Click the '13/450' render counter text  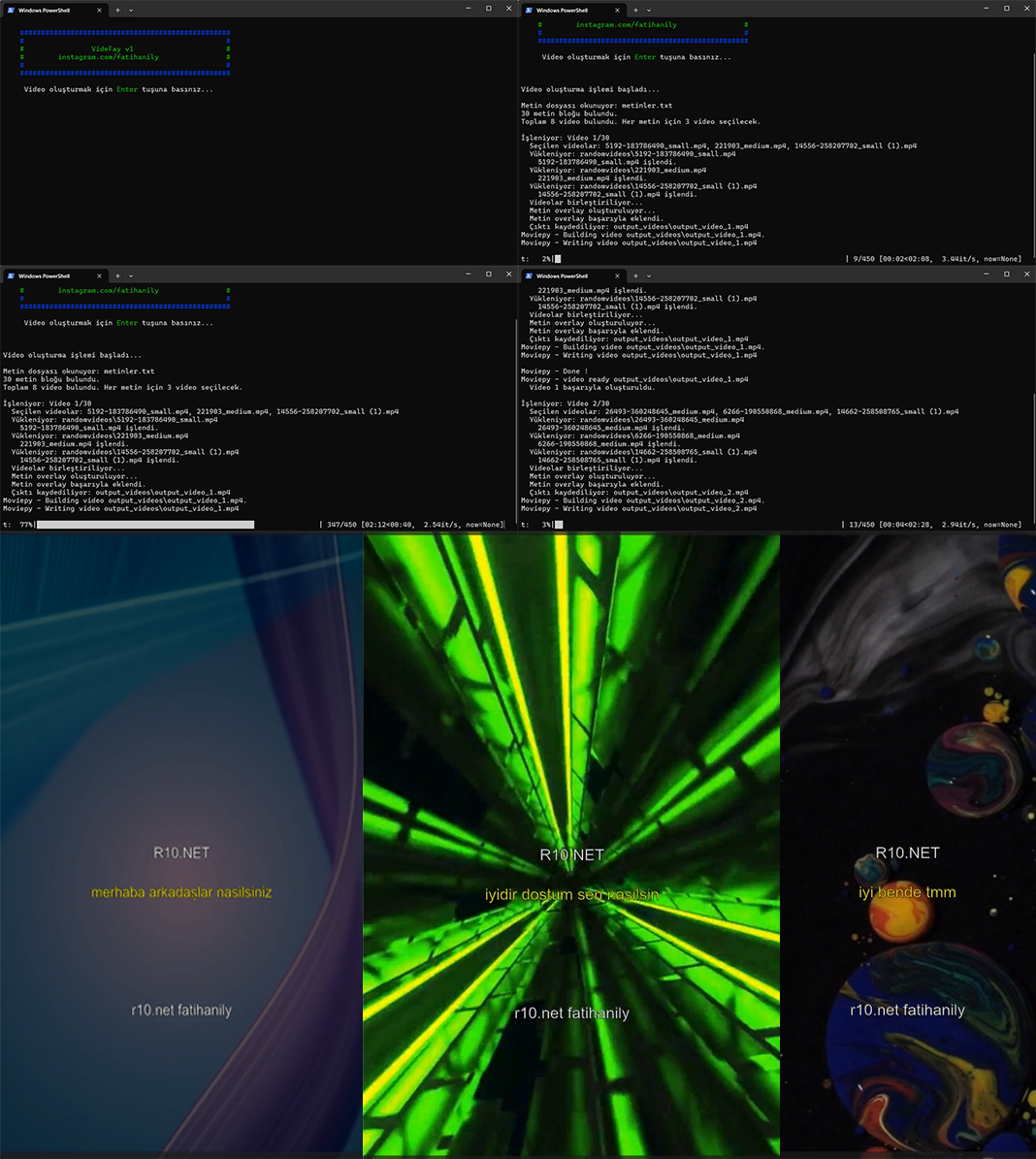(x=860, y=525)
